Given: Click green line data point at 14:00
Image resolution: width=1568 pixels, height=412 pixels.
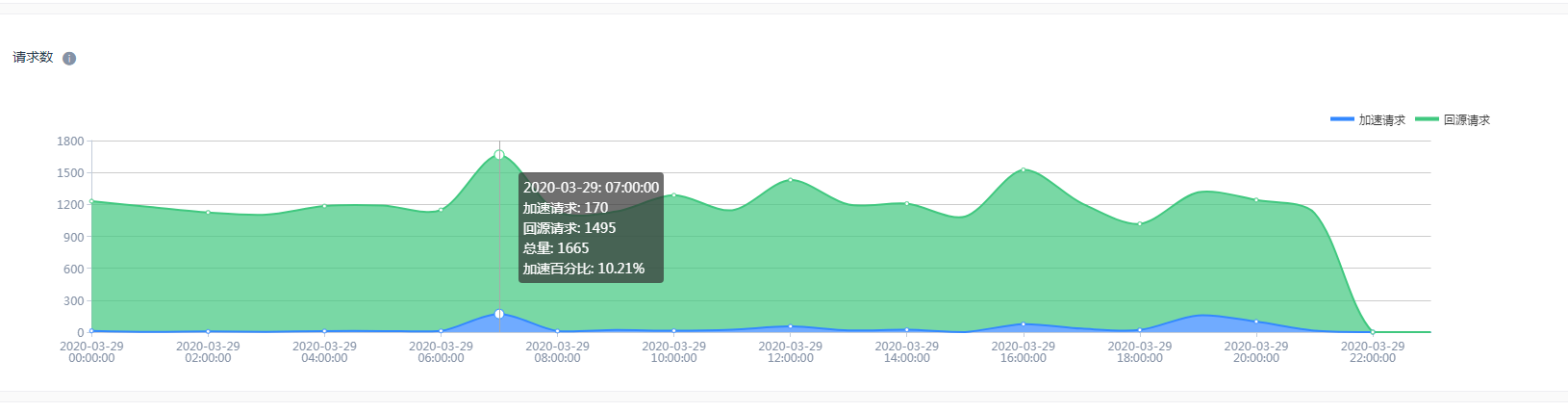Looking at the screenshot, I should click(907, 204).
